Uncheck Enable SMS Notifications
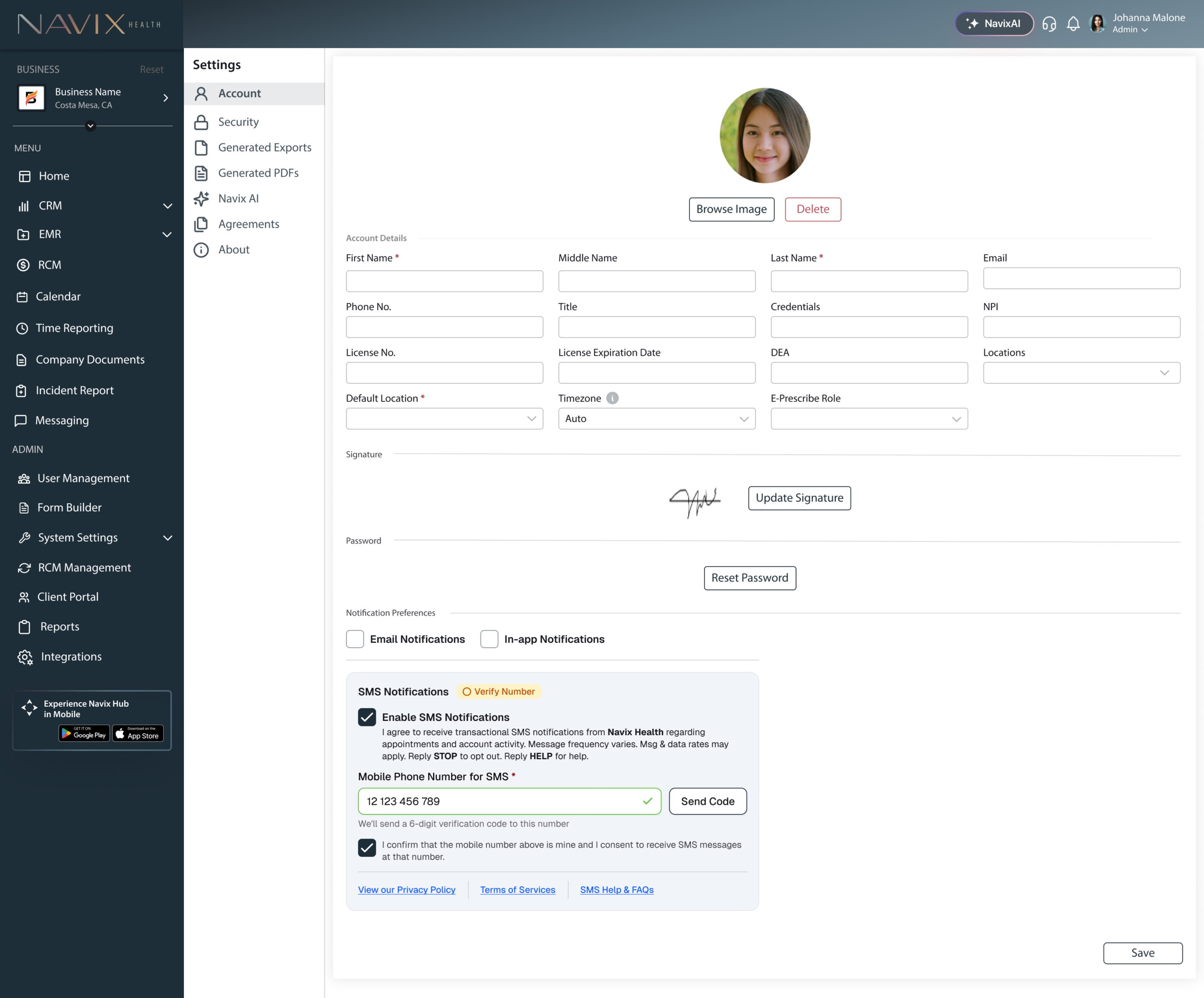The height and width of the screenshot is (998, 1204). 367,717
